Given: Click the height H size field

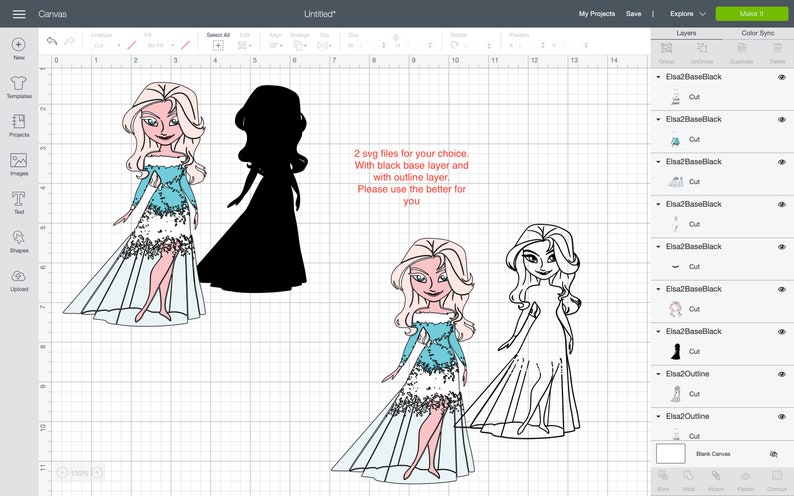Looking at the screenshot, I should [x=418, y=46].
